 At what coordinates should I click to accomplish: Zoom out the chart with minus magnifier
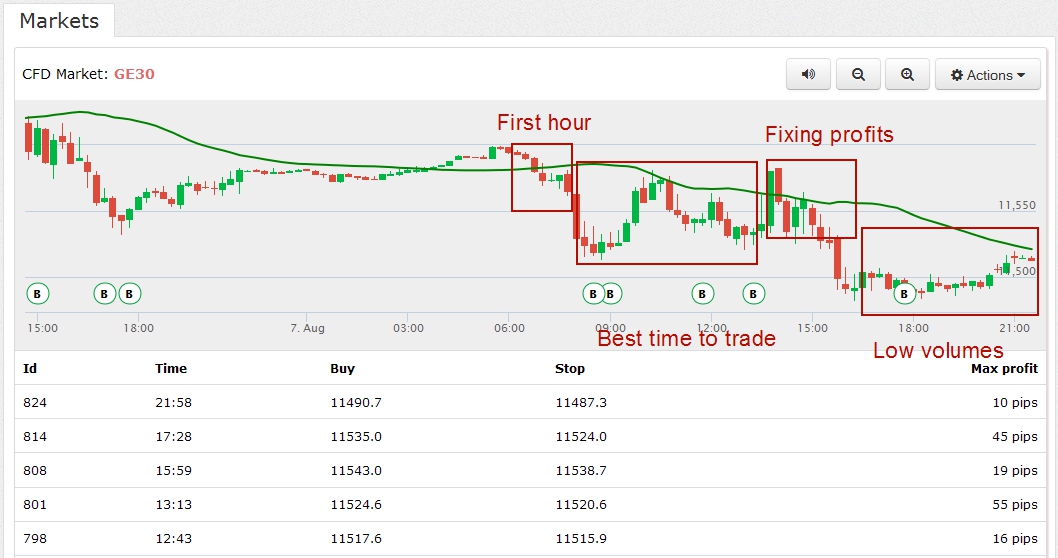tap(858, 75)
